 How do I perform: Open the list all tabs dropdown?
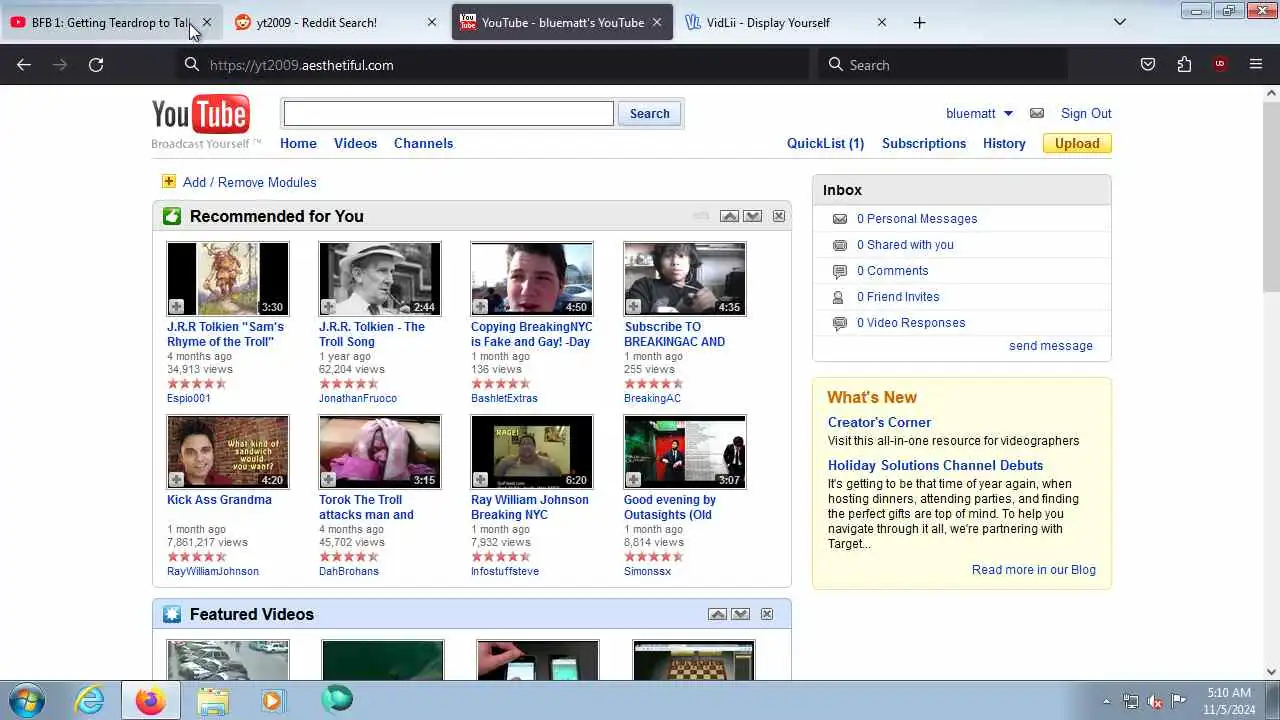(1120, 22)
